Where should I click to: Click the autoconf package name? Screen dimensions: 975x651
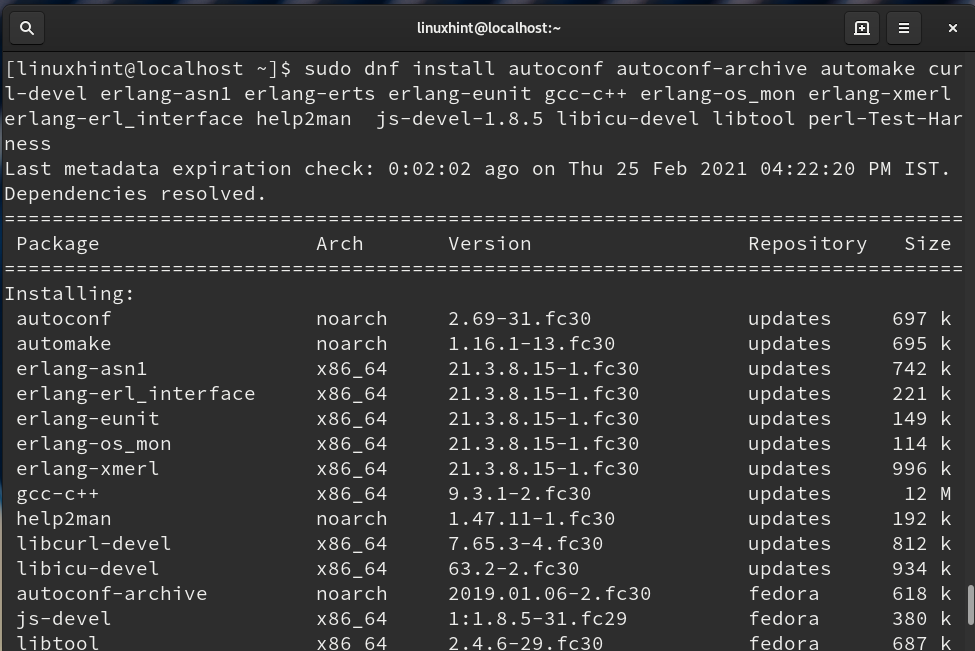pos(64,318)
